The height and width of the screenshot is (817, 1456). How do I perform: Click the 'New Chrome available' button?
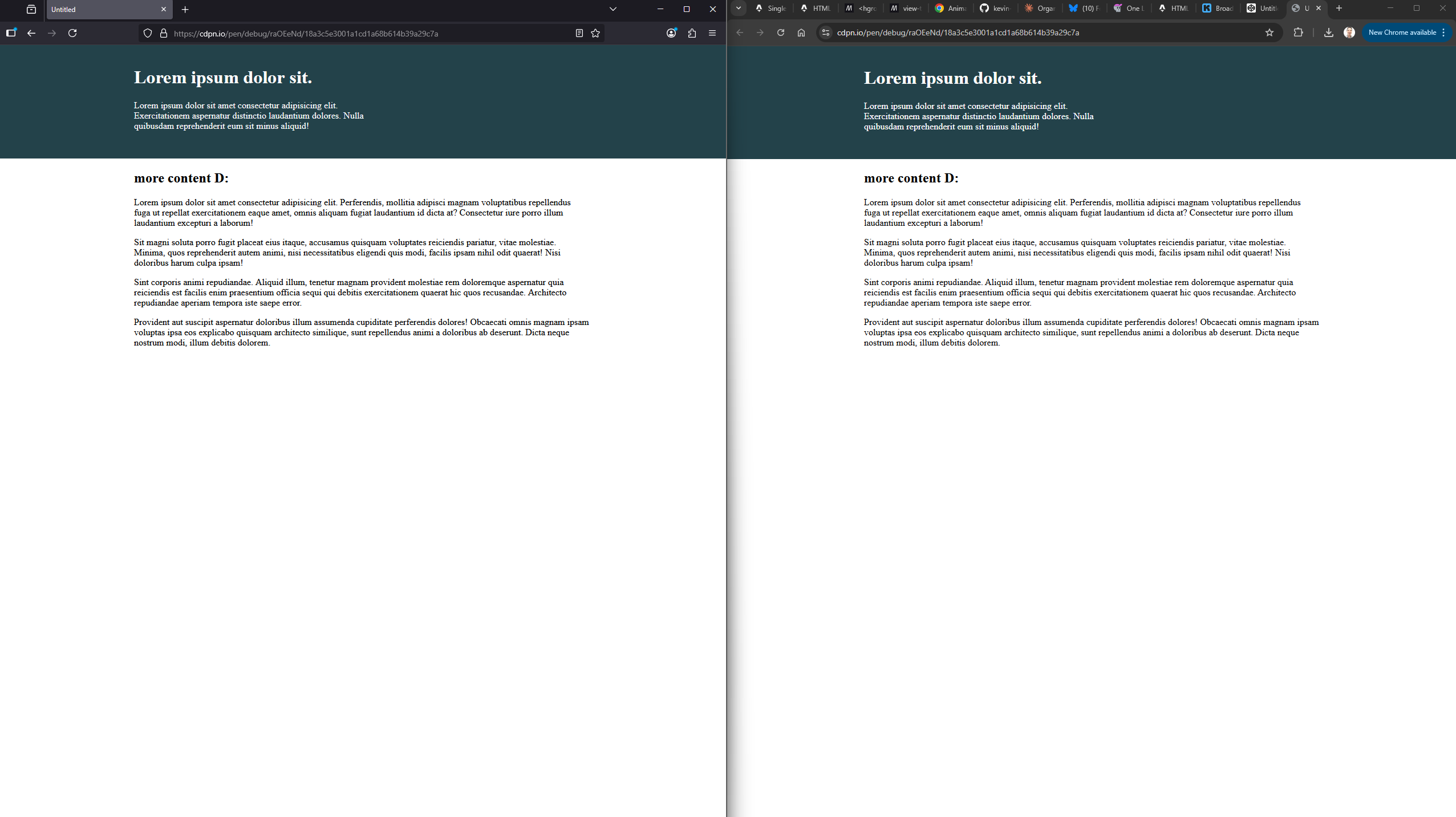point(1402,32)
